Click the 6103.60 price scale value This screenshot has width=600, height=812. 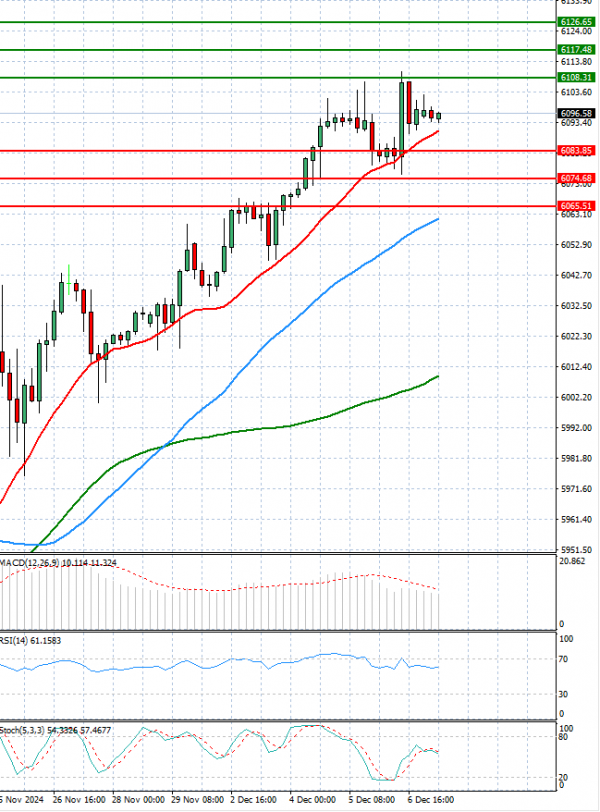[576, 93]
